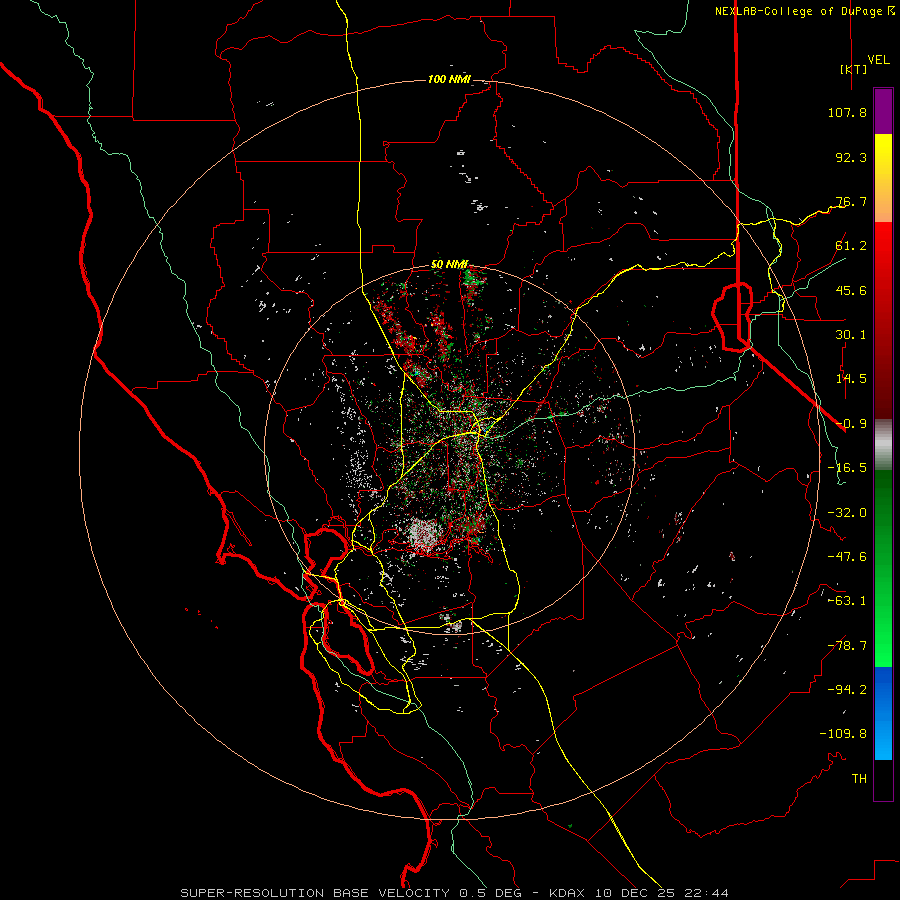Click the 45.6 velocity scale value
Screen dimensions: 900x900
click(x=851, y=290)
